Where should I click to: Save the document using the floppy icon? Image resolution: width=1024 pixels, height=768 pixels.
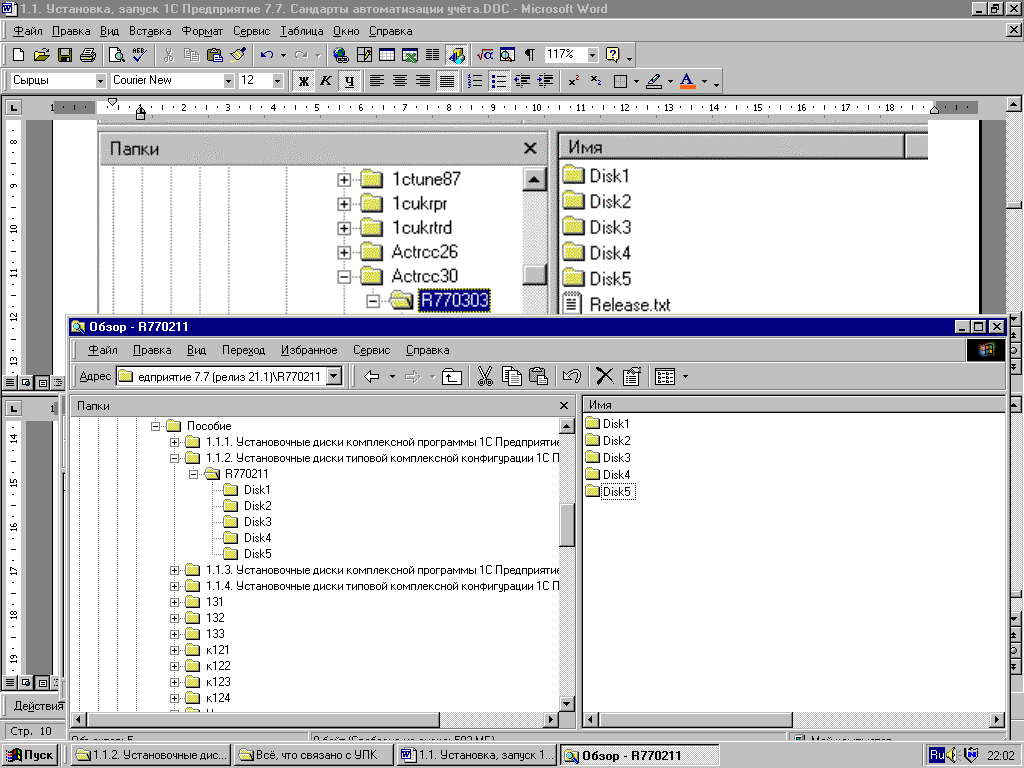[65, 55]
